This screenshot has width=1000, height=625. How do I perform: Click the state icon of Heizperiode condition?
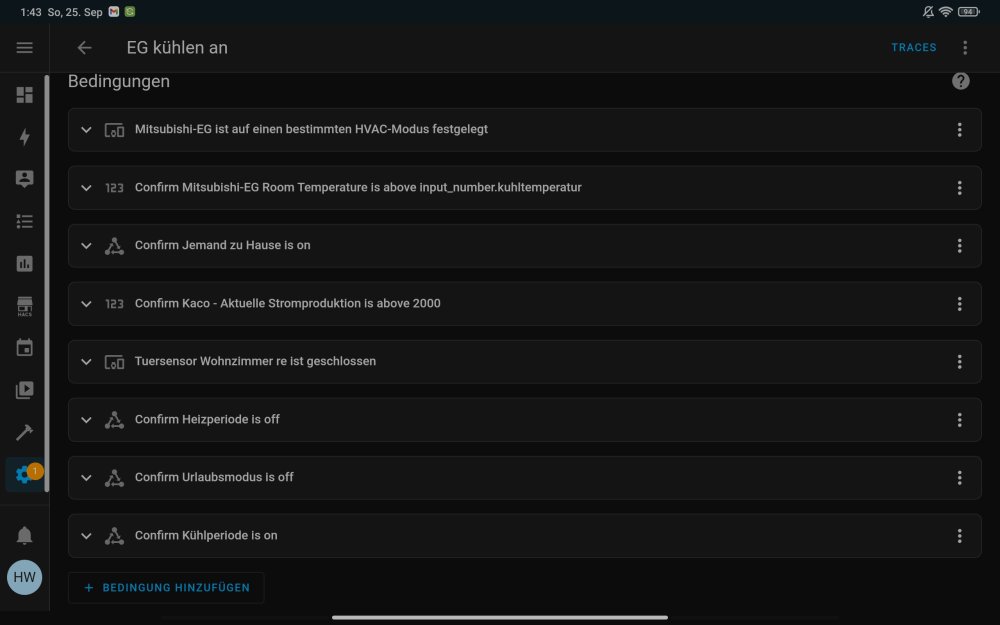[114, 420]
